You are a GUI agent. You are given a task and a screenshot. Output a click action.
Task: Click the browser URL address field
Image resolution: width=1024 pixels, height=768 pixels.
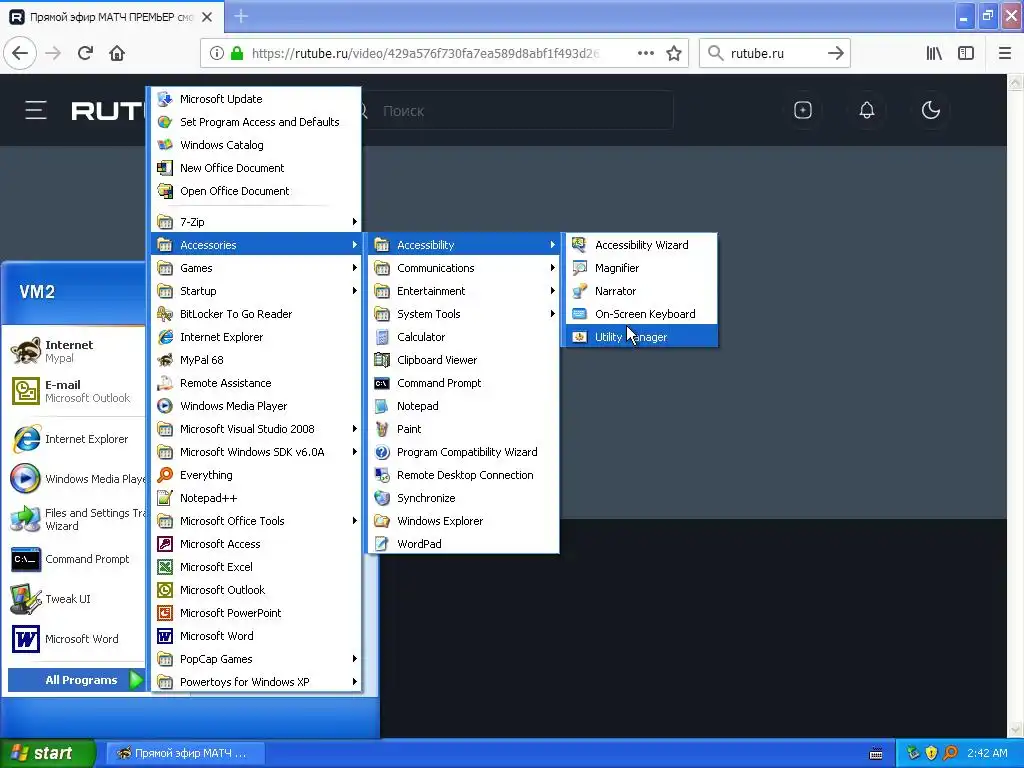click(425, 54)
